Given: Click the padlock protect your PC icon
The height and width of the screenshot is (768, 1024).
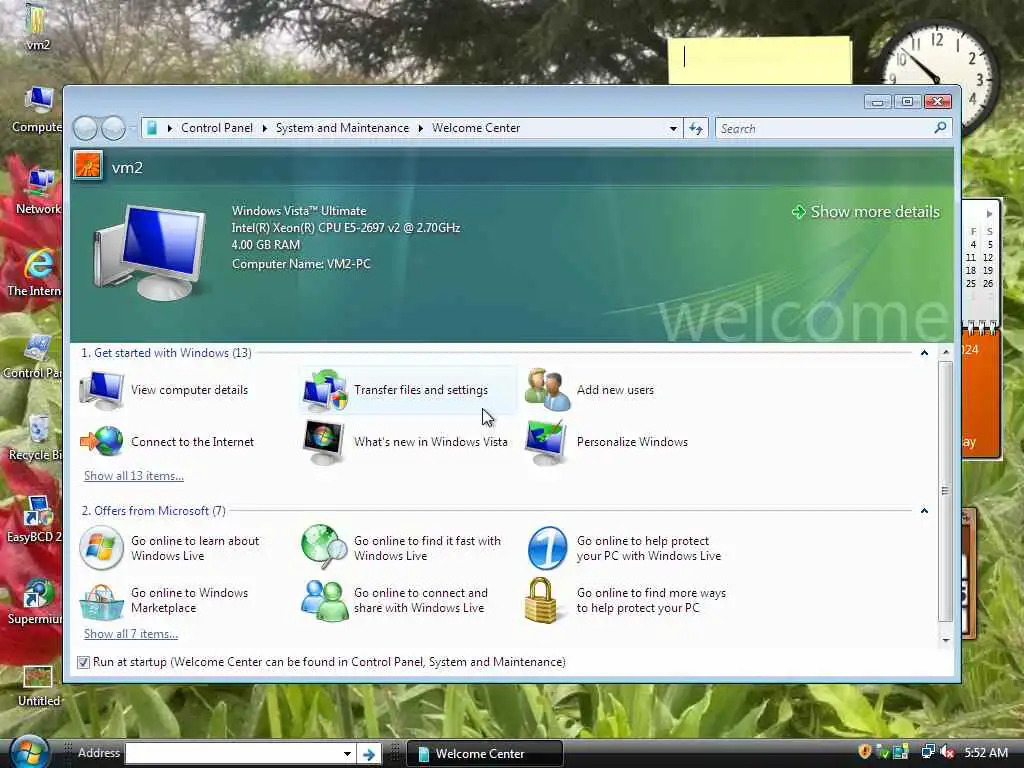Looking at the screenshot, I should tap(541, 600).
